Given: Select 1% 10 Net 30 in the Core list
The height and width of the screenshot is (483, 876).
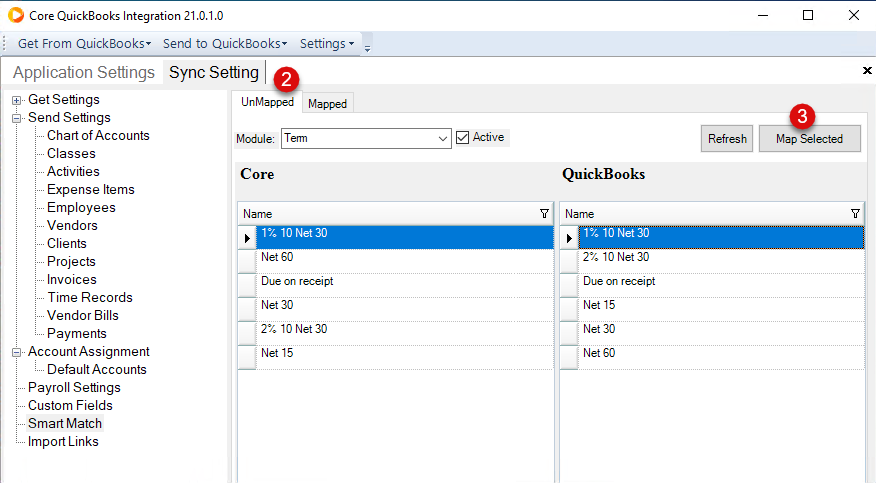Looking at the screenshot, I should [x=404, y=237].
